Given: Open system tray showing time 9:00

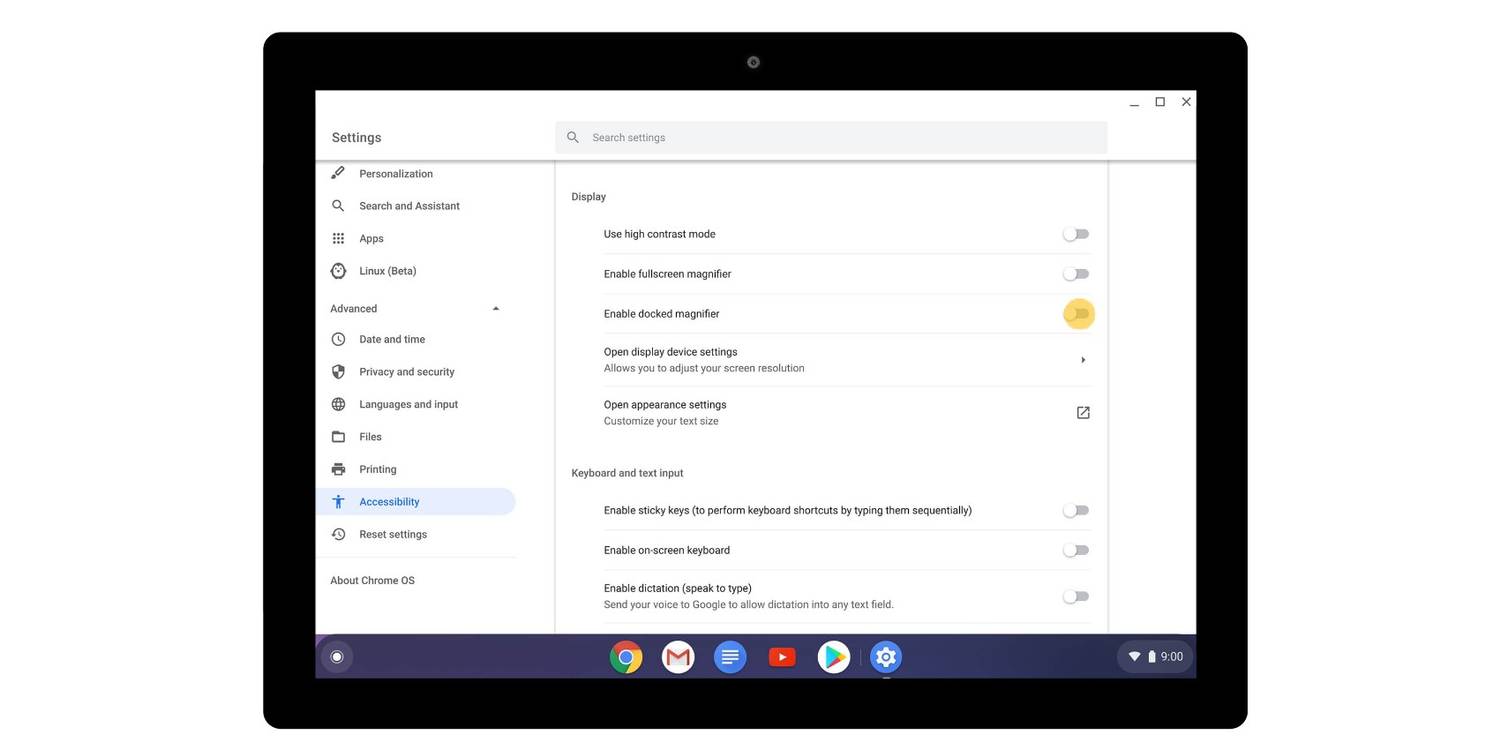Looking at the screenshot, I should click(1155, 657).
